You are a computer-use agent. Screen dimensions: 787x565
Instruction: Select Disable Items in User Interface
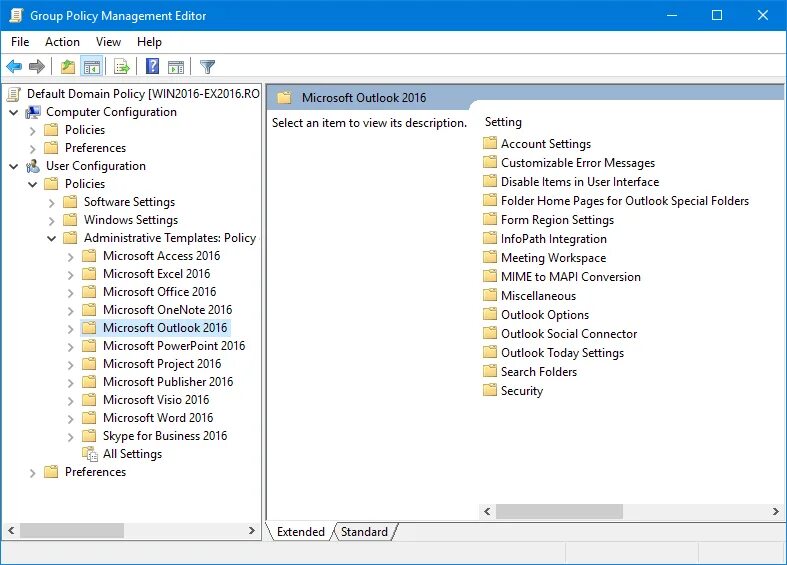(x=580, y=182)
